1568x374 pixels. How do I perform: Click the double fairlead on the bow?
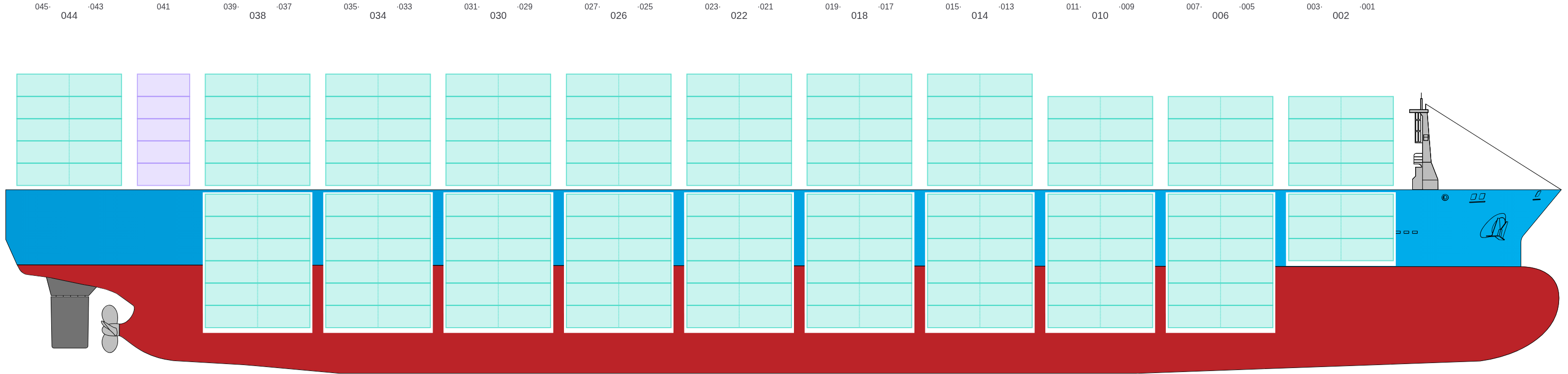pyautogui.click(x=1477, y=197)
